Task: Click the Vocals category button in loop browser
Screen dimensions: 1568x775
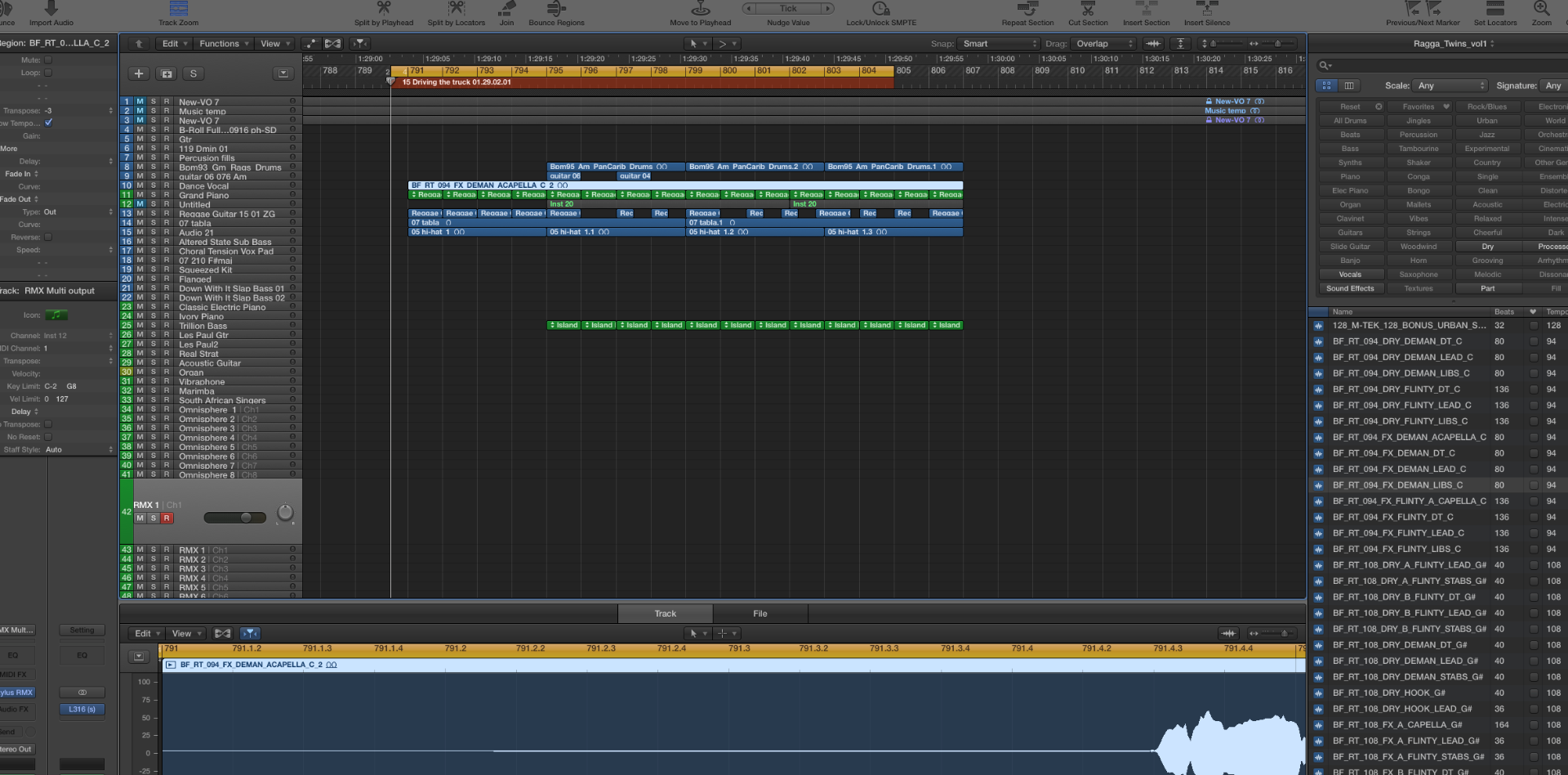Action: [x=1350, y=274]
